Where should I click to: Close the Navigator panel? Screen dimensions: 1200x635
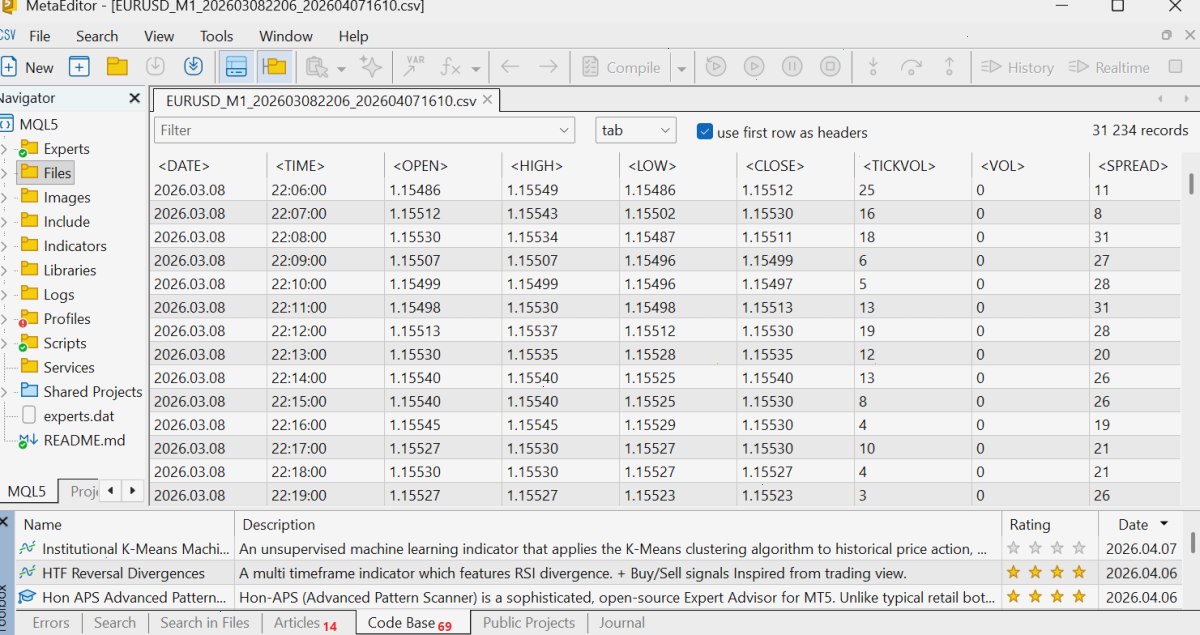click(135, 98)
